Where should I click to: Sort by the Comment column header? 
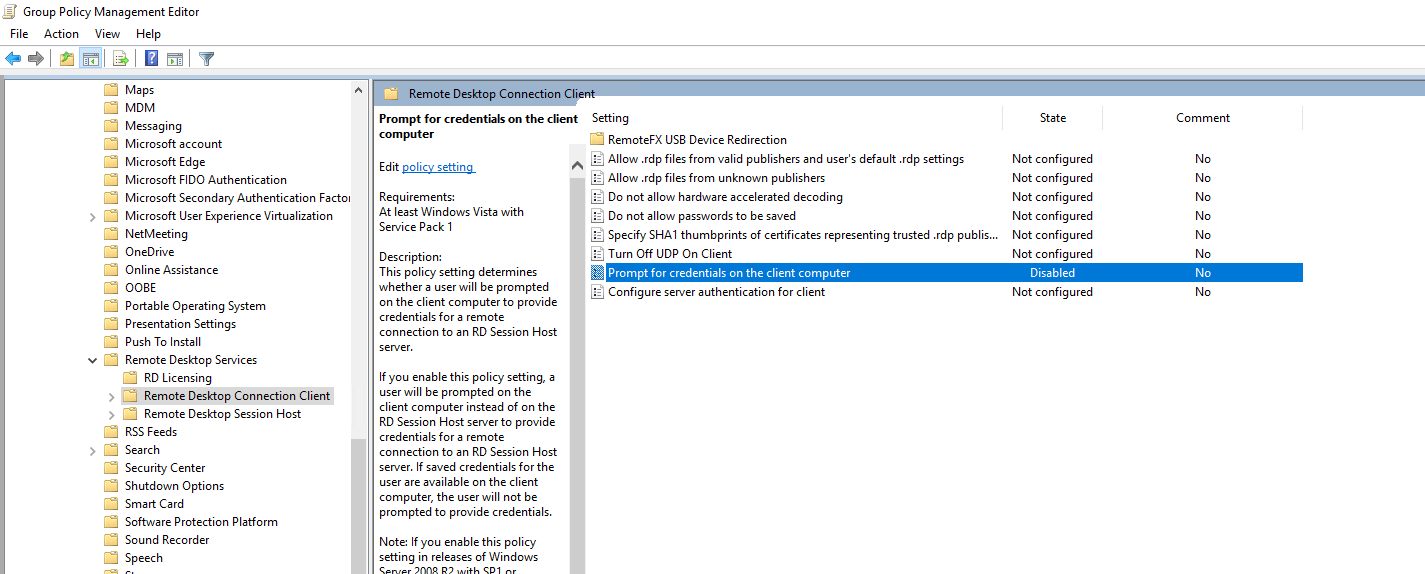click(x=1202, y=118)
